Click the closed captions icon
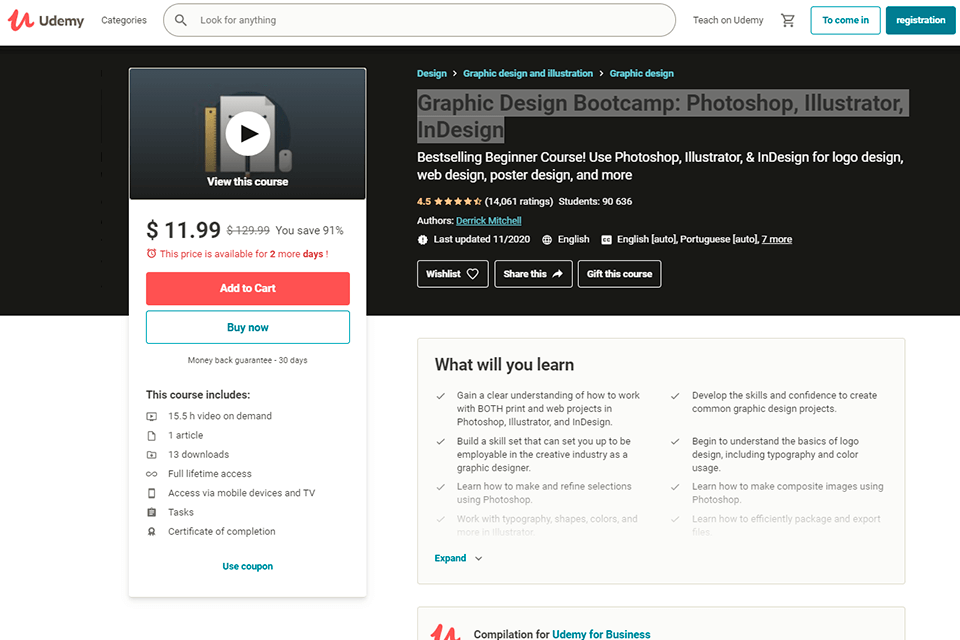 pyautogui.click(x=606, y=240)
